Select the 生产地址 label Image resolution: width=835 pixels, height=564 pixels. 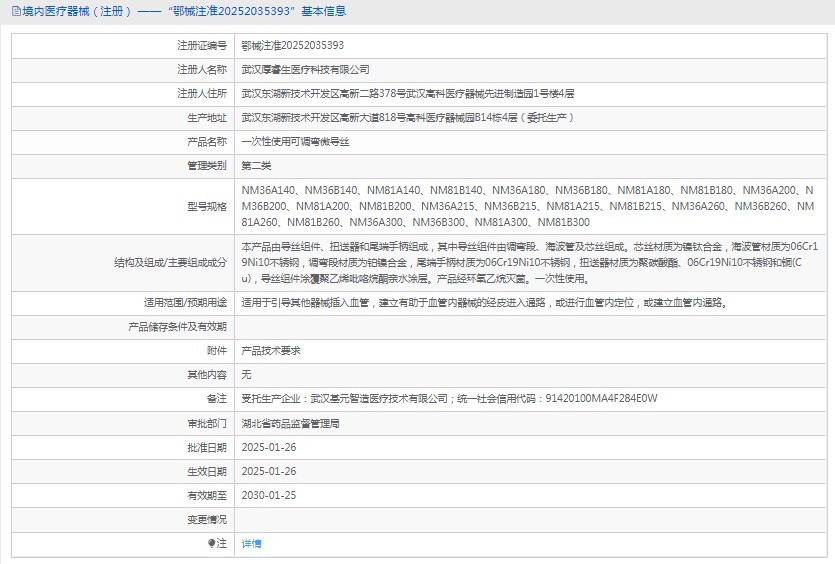pyautogui.click(x=207, y=118)
